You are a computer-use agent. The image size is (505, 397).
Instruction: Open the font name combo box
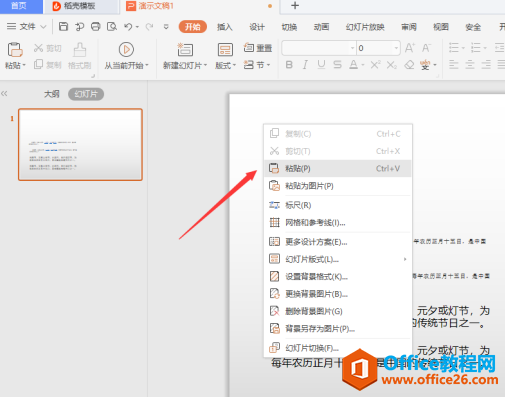[319, 48]
